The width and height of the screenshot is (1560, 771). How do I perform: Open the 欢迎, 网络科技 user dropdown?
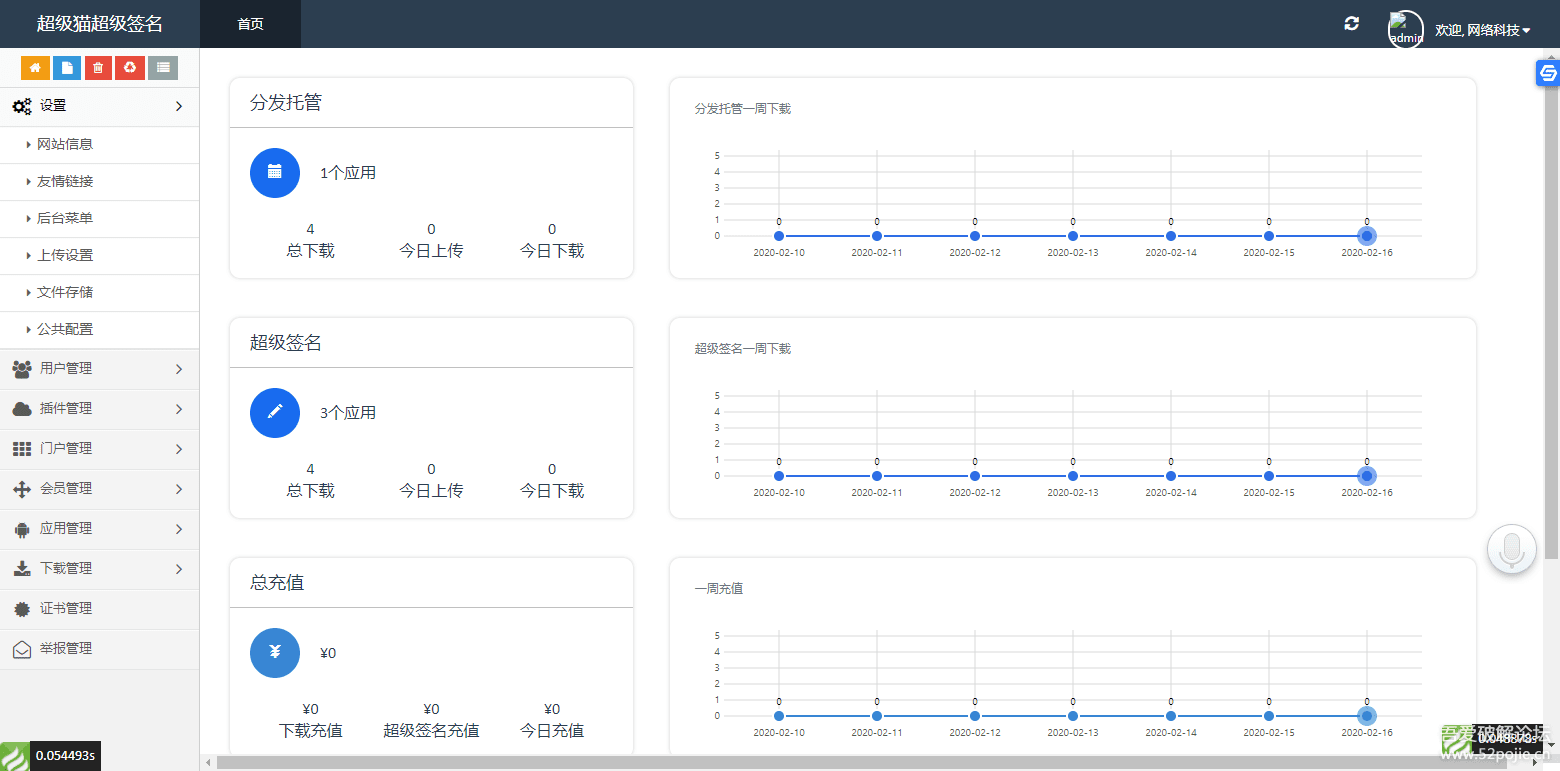click(1482, 30)
